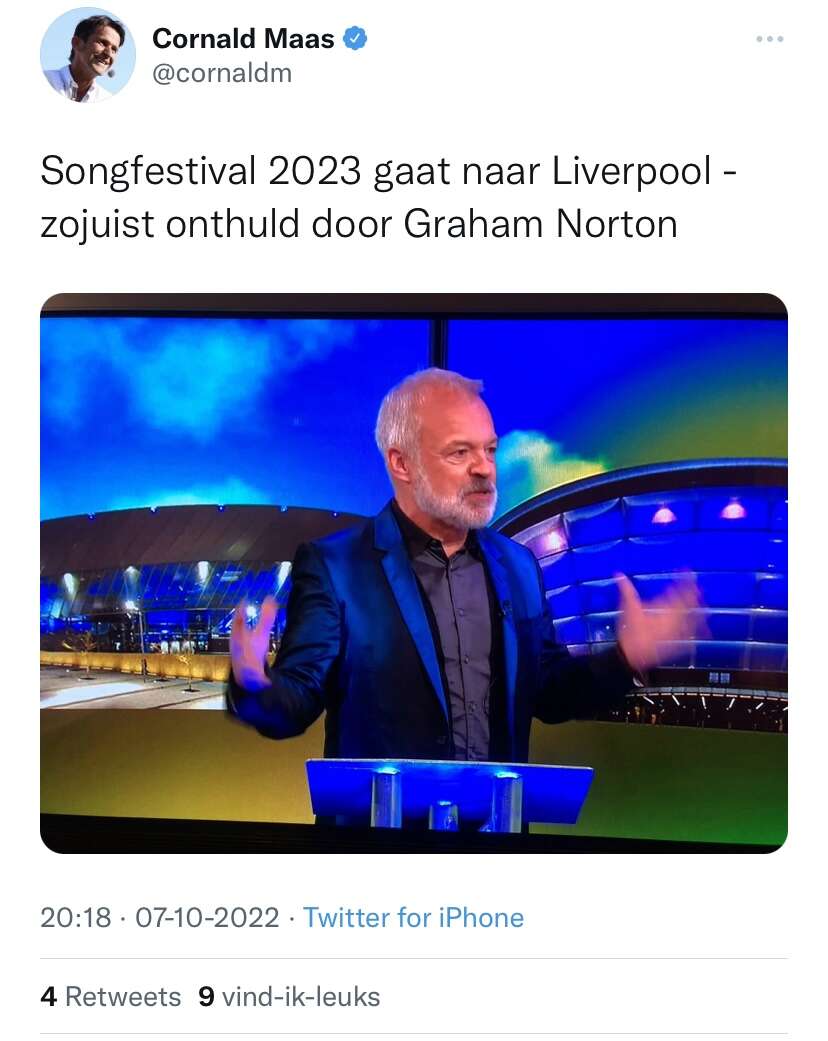View the 9 vind-ik-leuks list
Image resolution: width=828 pixels, height=1041 pixels.
(289, 996)
